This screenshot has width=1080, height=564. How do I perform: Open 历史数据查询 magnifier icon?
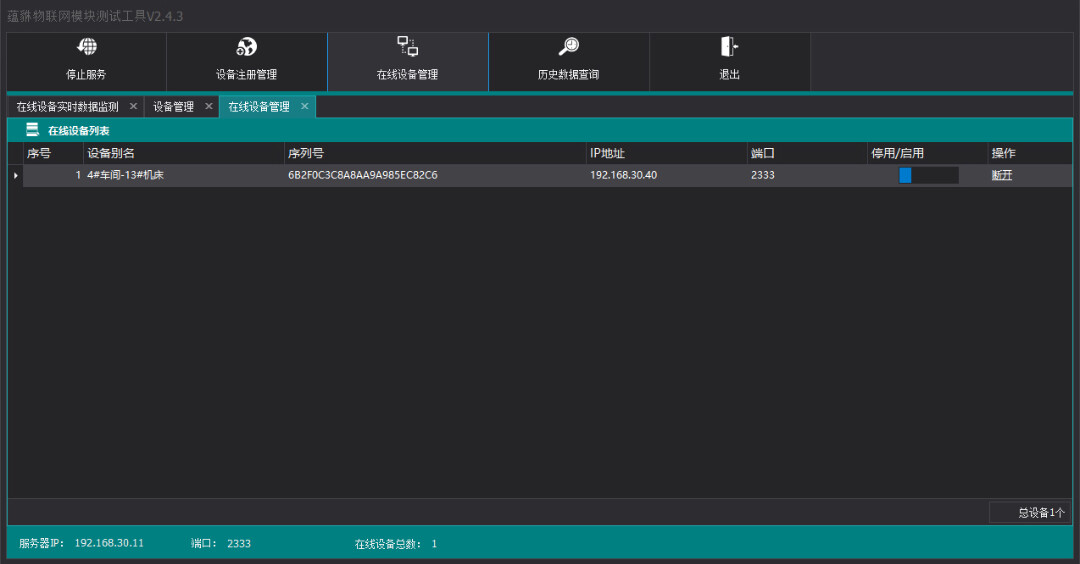(x=568, y=47)
